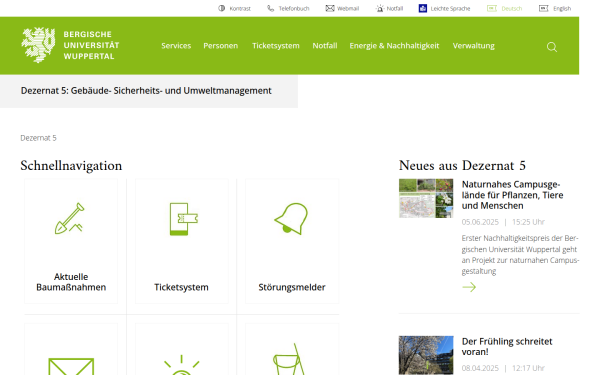Click the ticket icon above Ticketsystem
The image size is (600, 375).
pos(184,219)
